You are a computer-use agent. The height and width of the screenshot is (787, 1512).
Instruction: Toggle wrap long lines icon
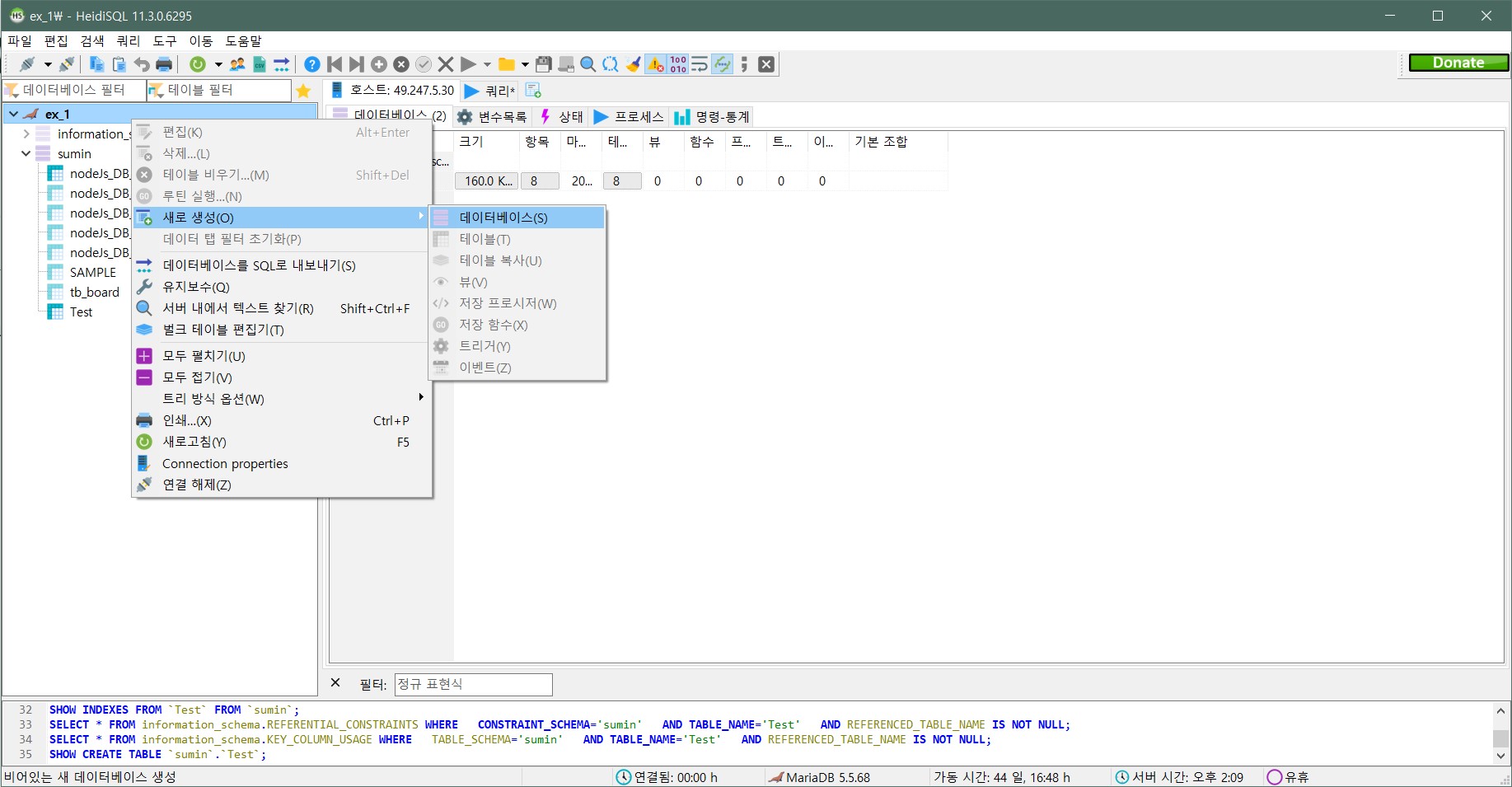click(700, 64)
